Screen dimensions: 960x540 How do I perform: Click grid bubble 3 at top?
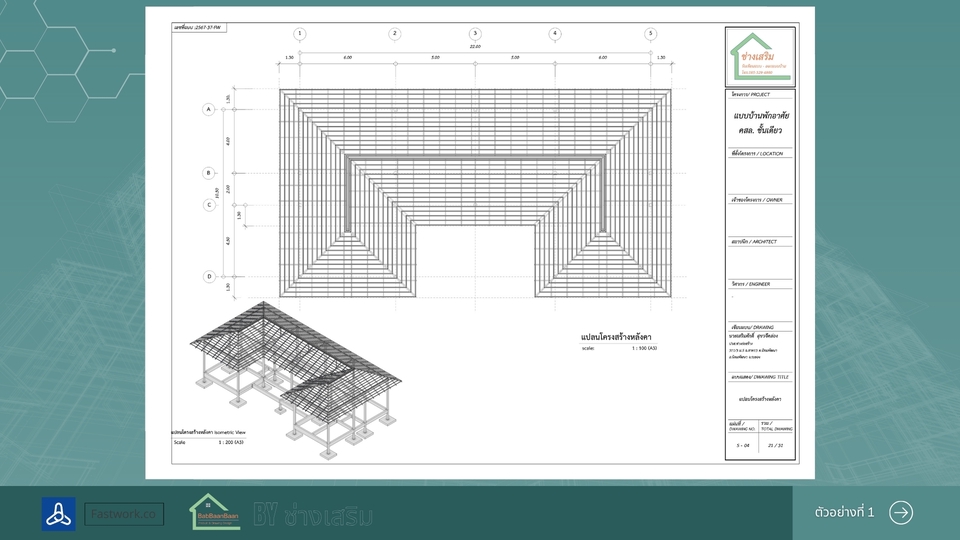(x=475, y=34)
